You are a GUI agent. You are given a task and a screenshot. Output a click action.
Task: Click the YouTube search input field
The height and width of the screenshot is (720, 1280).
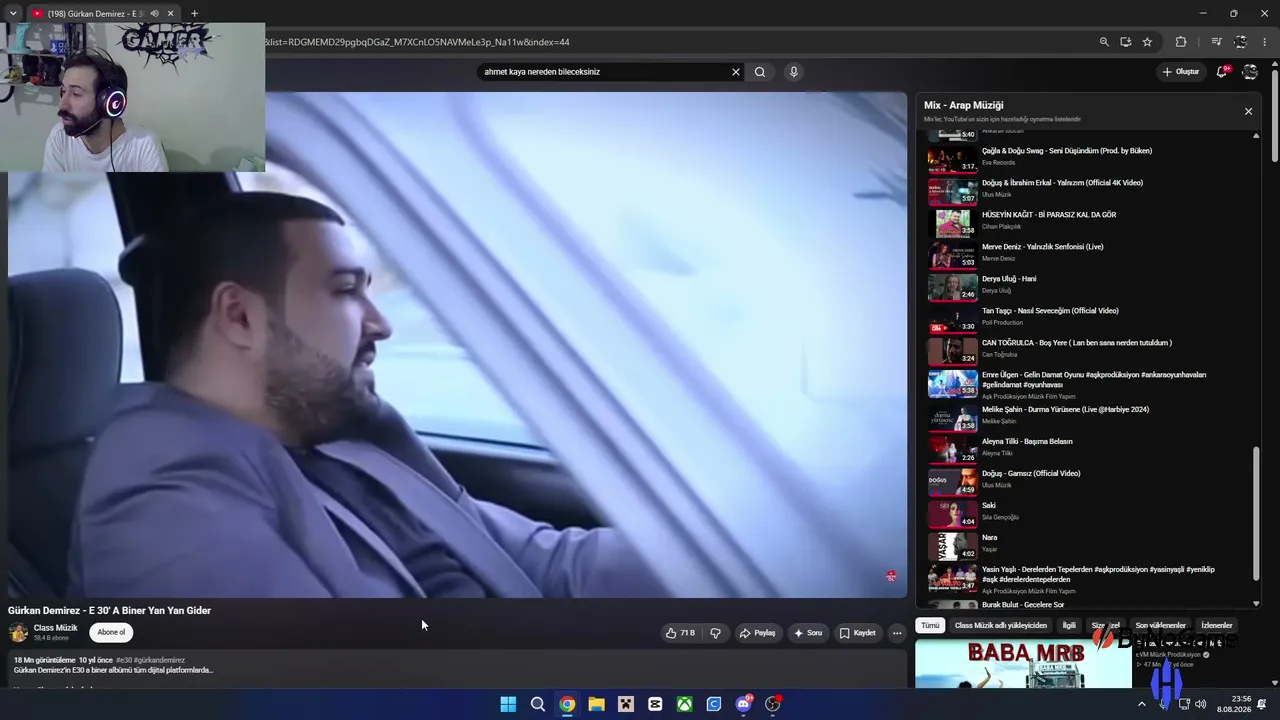point(604,72)
